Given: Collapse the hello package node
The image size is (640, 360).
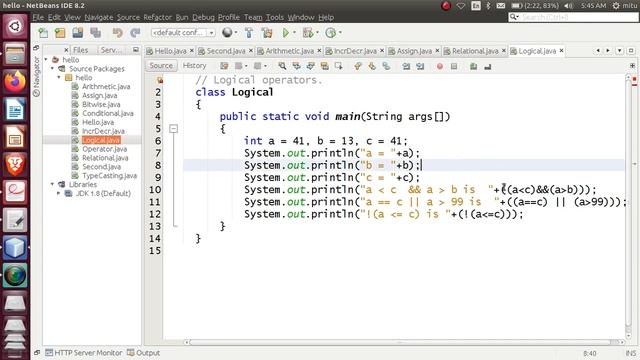Looking at the screenshot, I should pos(59,78).
